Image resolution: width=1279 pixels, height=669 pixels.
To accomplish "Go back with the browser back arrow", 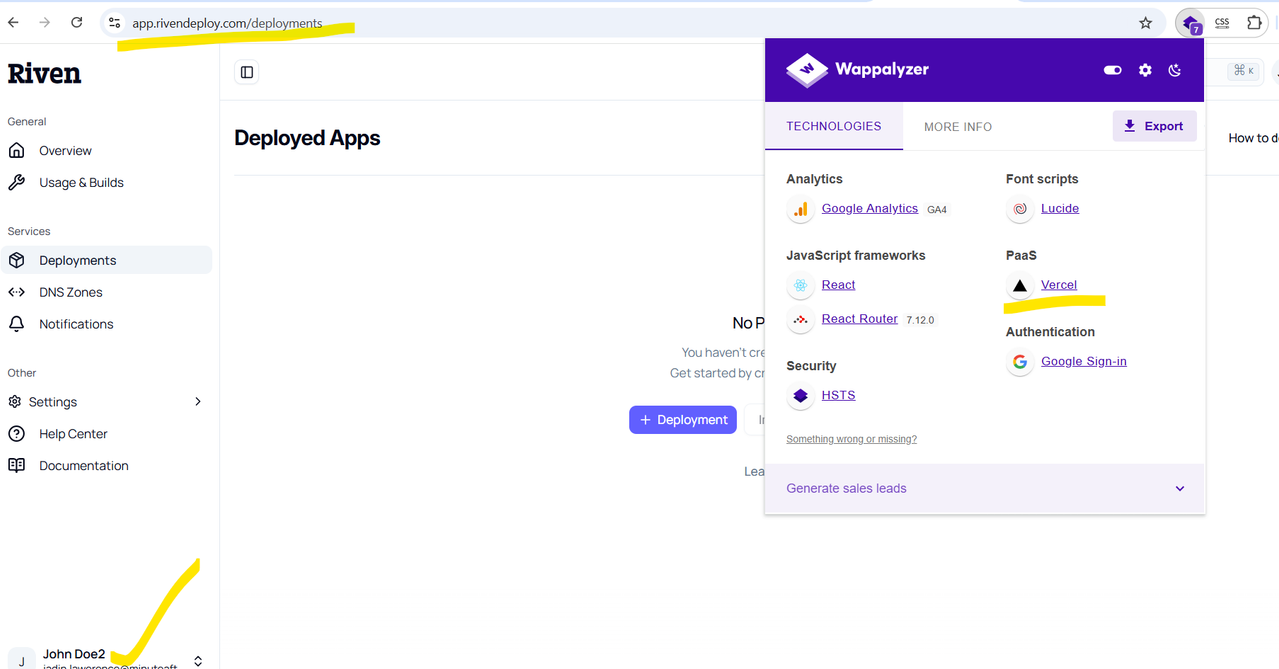I will click(13, 22).
